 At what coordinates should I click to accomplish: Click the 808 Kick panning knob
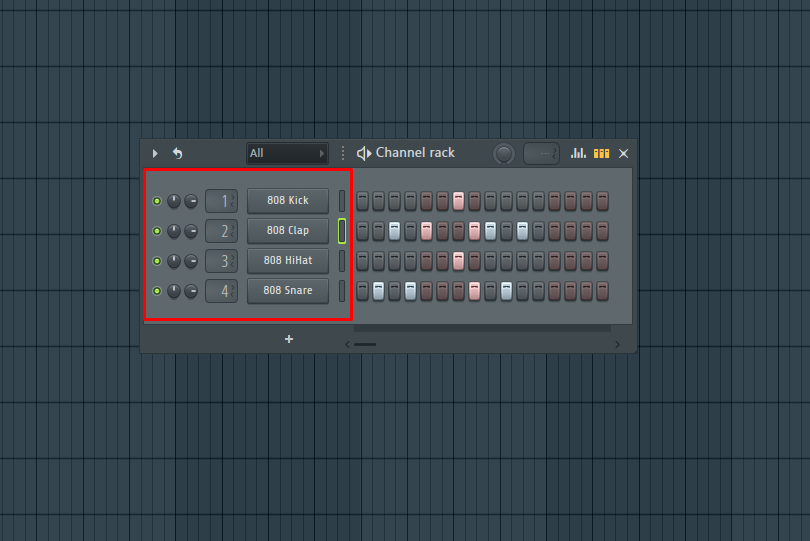[174, 201]
